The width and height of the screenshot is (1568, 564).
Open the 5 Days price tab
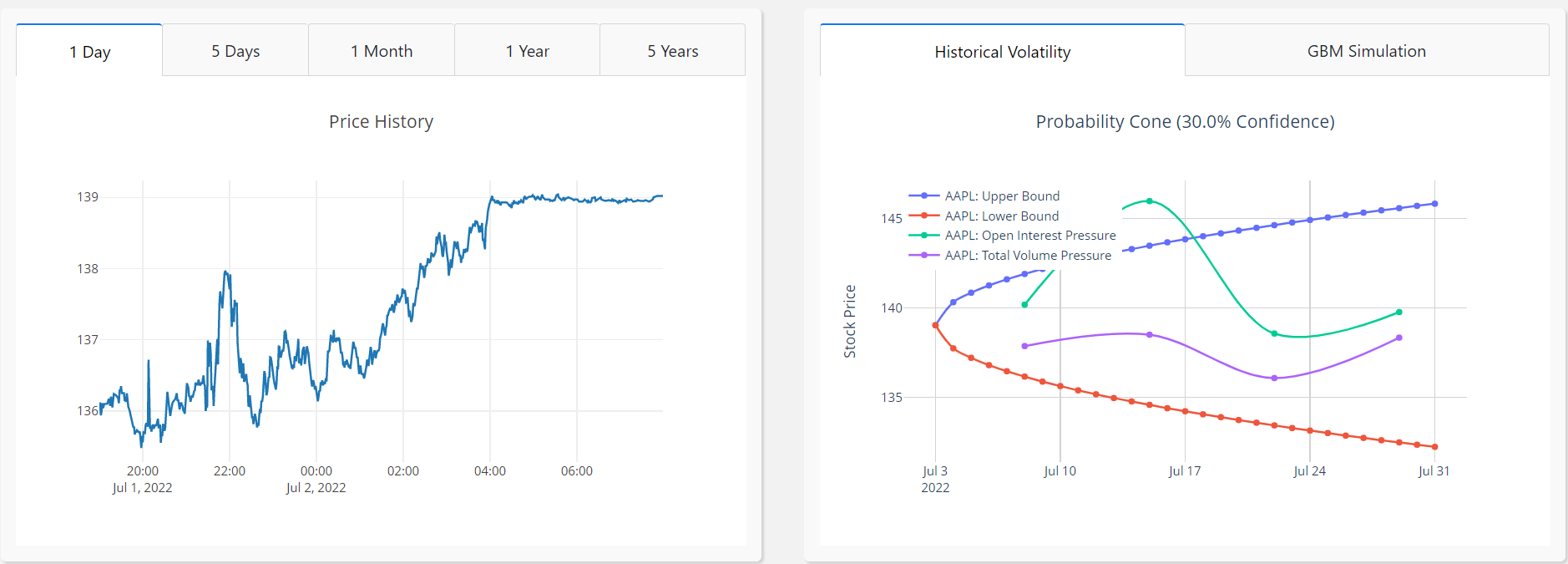[x=235, y=51]
